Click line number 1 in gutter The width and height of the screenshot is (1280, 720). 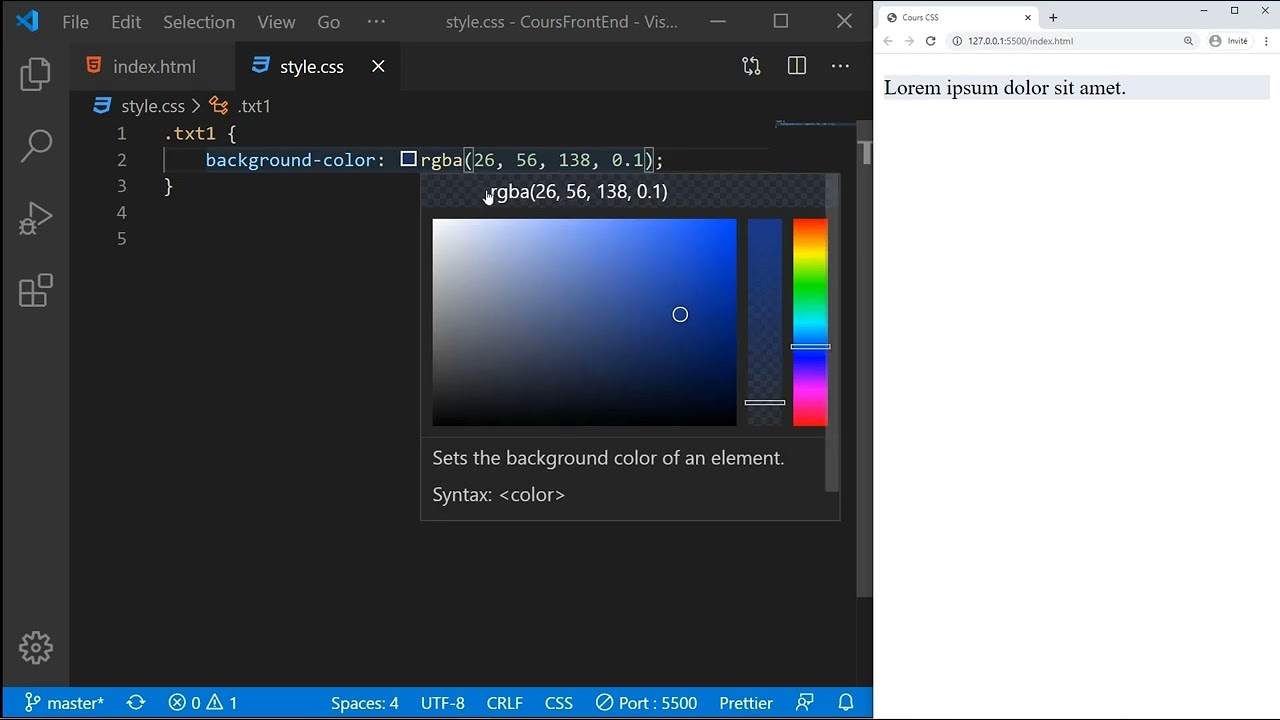(122, 133)
